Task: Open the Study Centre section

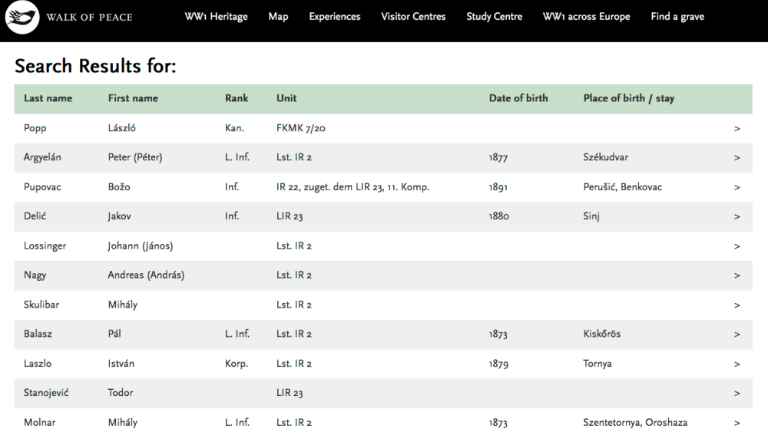Action: tap(494, 17)
